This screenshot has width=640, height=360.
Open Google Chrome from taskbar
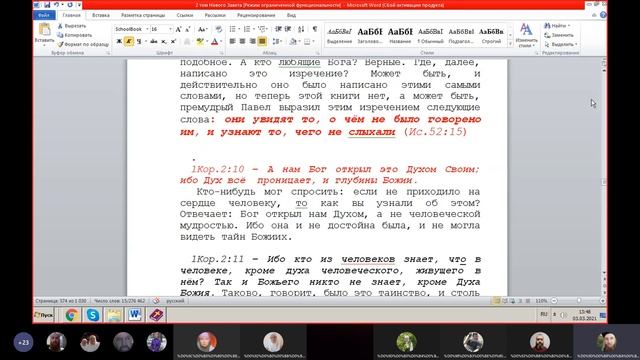point(72,315)
